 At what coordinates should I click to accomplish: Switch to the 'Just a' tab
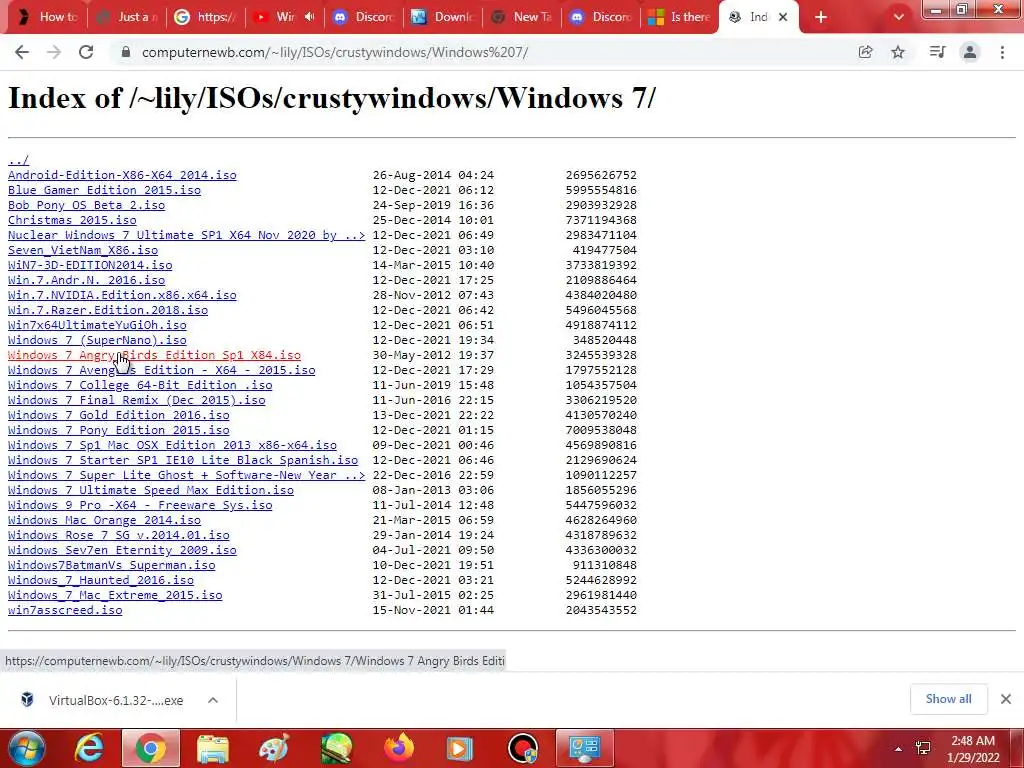tap(127, 17)
